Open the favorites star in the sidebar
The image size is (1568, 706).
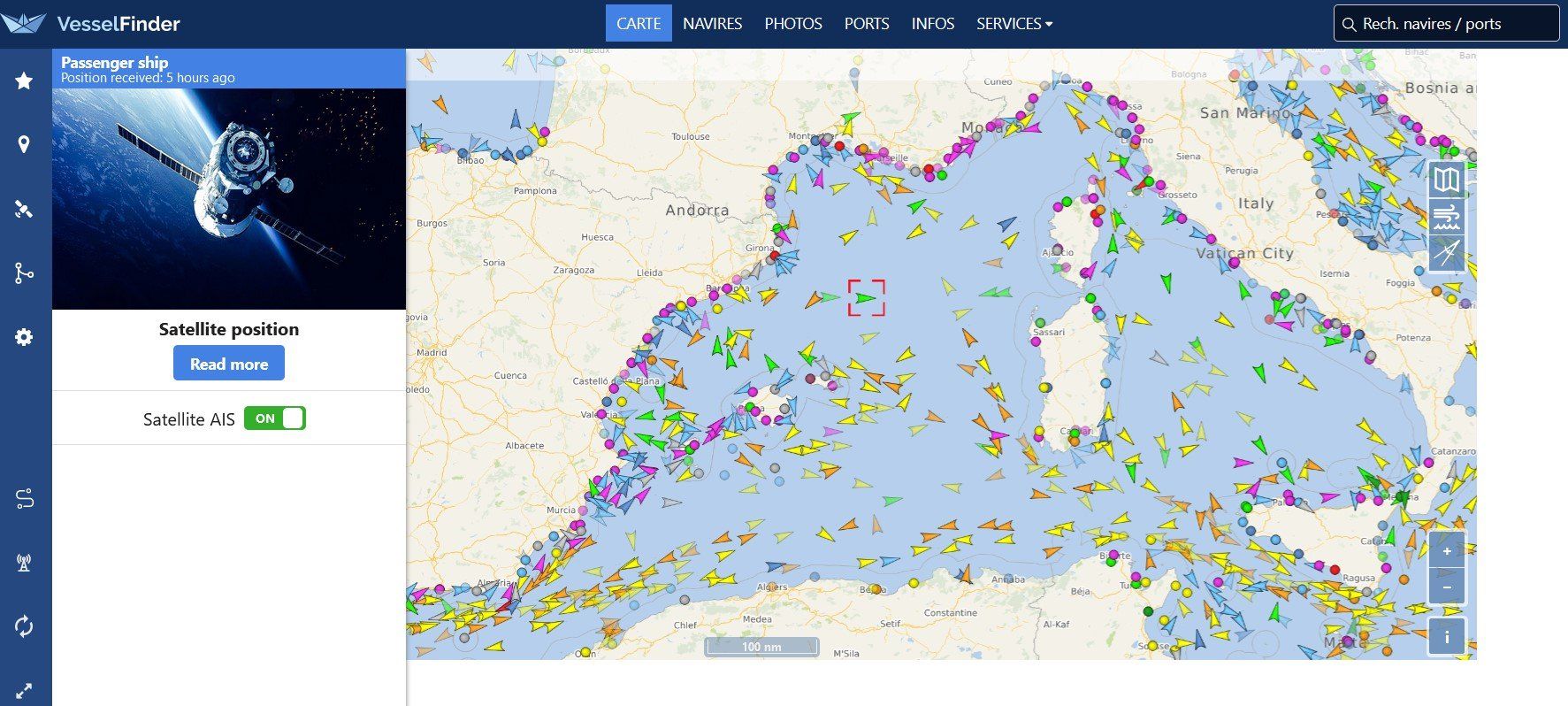pos(24,81)
